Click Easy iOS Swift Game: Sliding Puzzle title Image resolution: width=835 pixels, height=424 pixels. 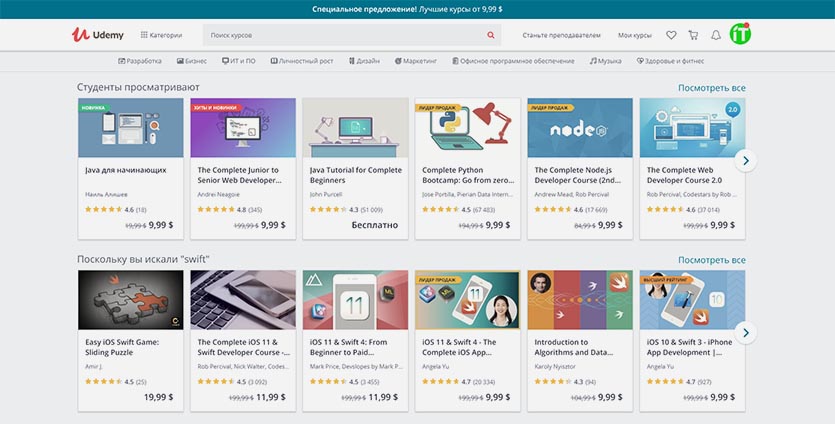pyautogui.click(x=122, y=347)
